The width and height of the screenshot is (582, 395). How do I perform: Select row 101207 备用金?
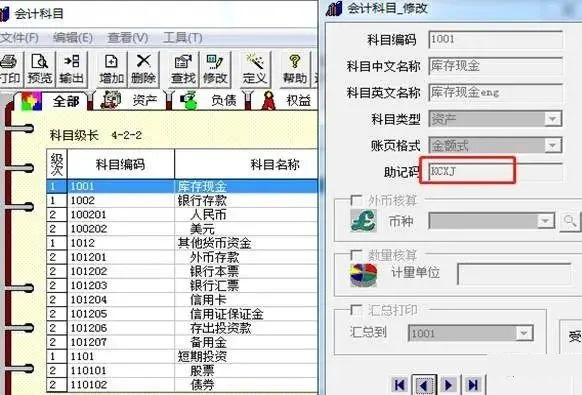[x=182, y=342]
